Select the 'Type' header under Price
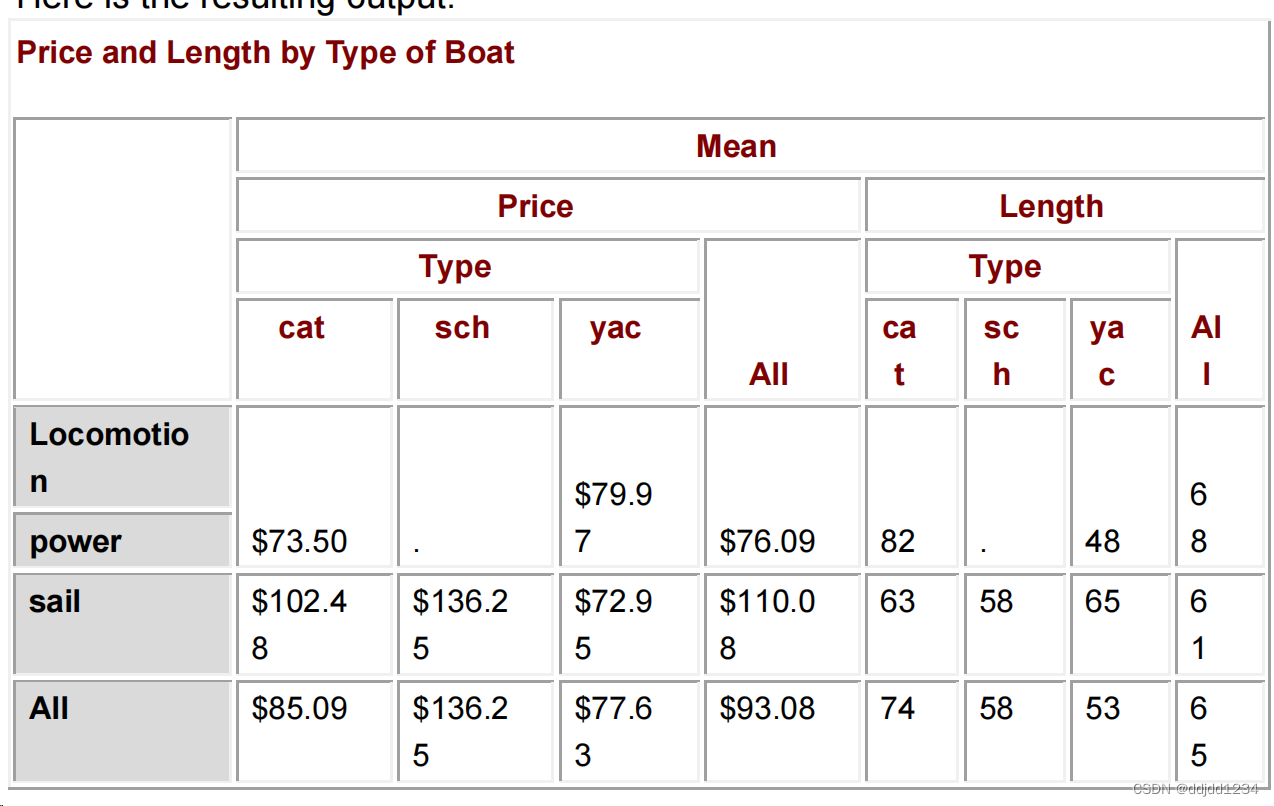Image resolution: width=1274 pixels, height=806 pixels. pos(467,266)
